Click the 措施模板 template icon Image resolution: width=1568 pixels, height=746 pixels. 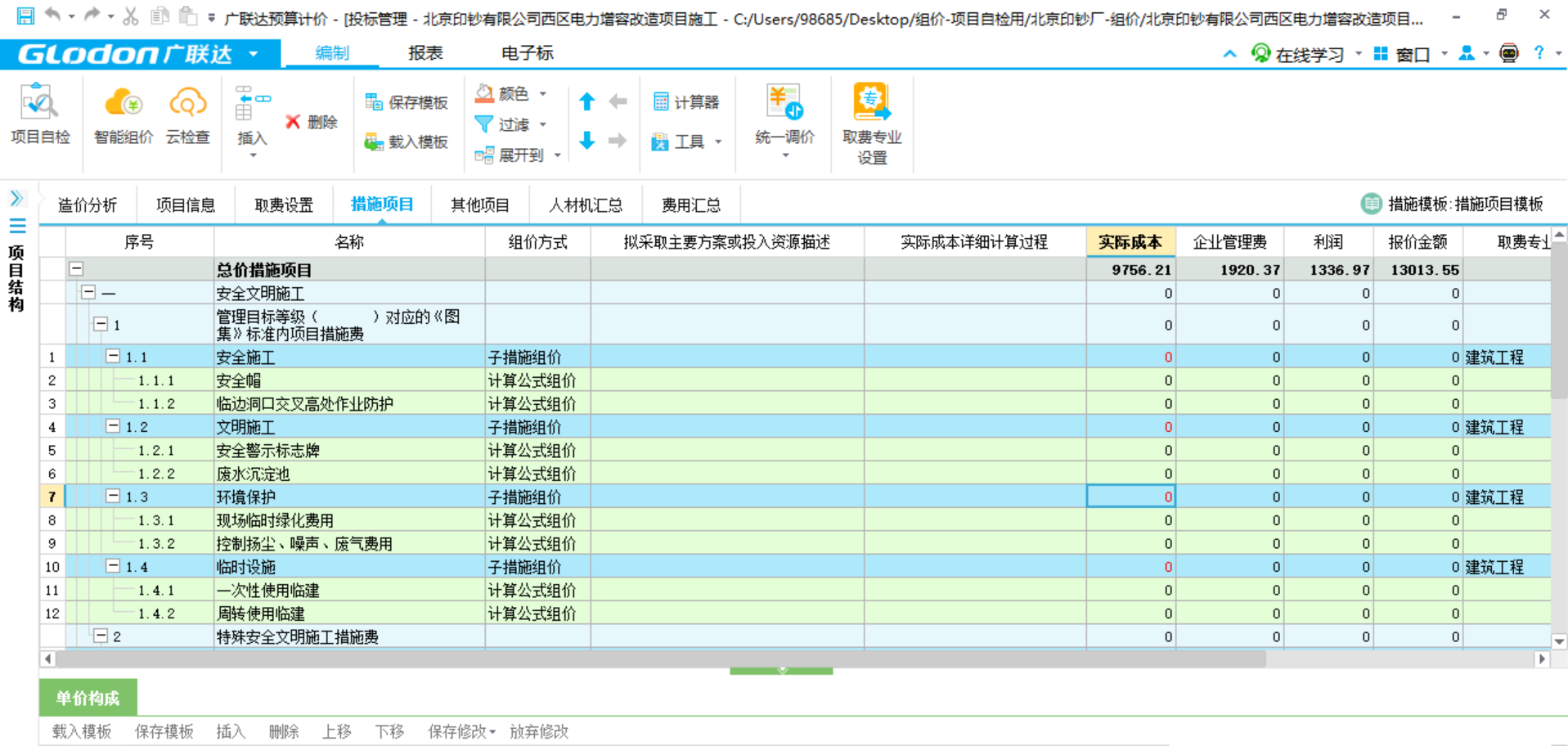pos(1371,204)
